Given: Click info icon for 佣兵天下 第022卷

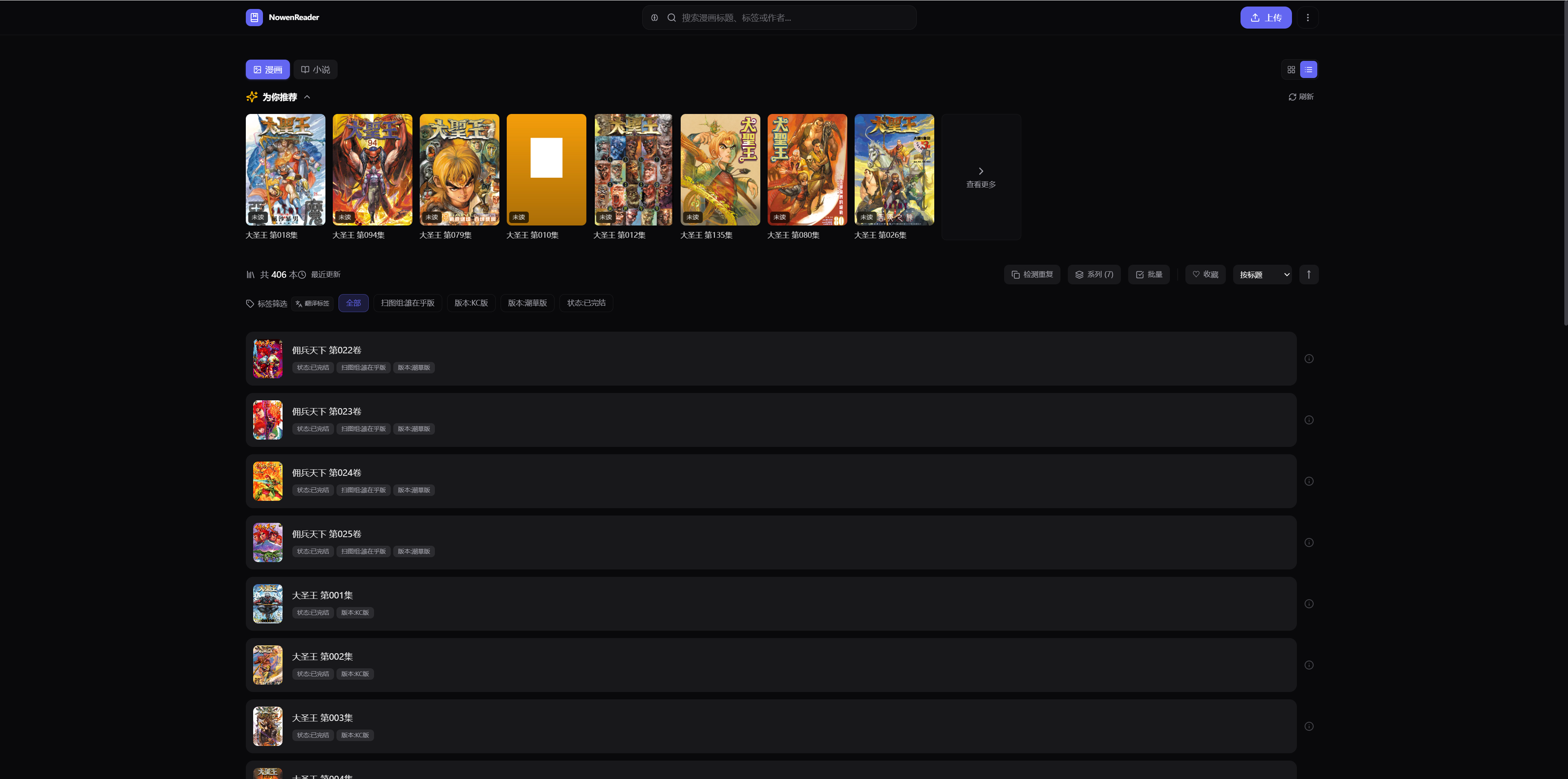Looking at the screenshot, I should [1309, 359].
